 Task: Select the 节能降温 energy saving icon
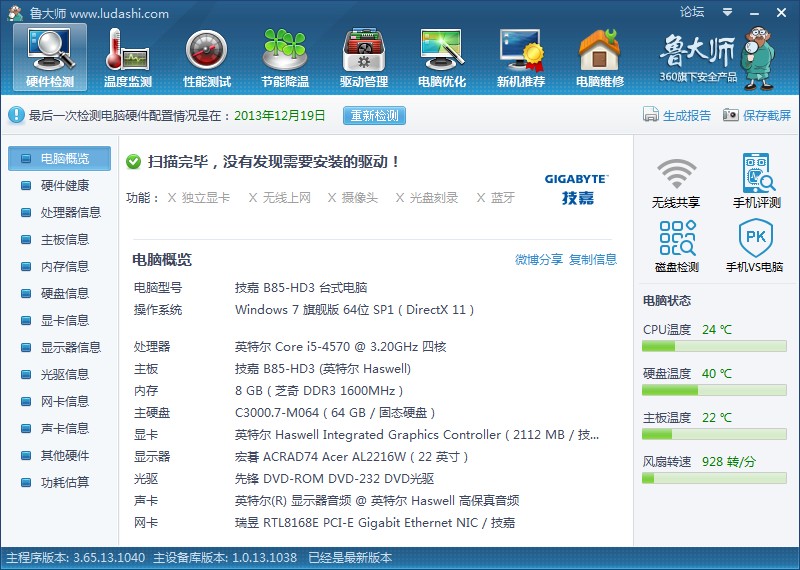point(285,56)
